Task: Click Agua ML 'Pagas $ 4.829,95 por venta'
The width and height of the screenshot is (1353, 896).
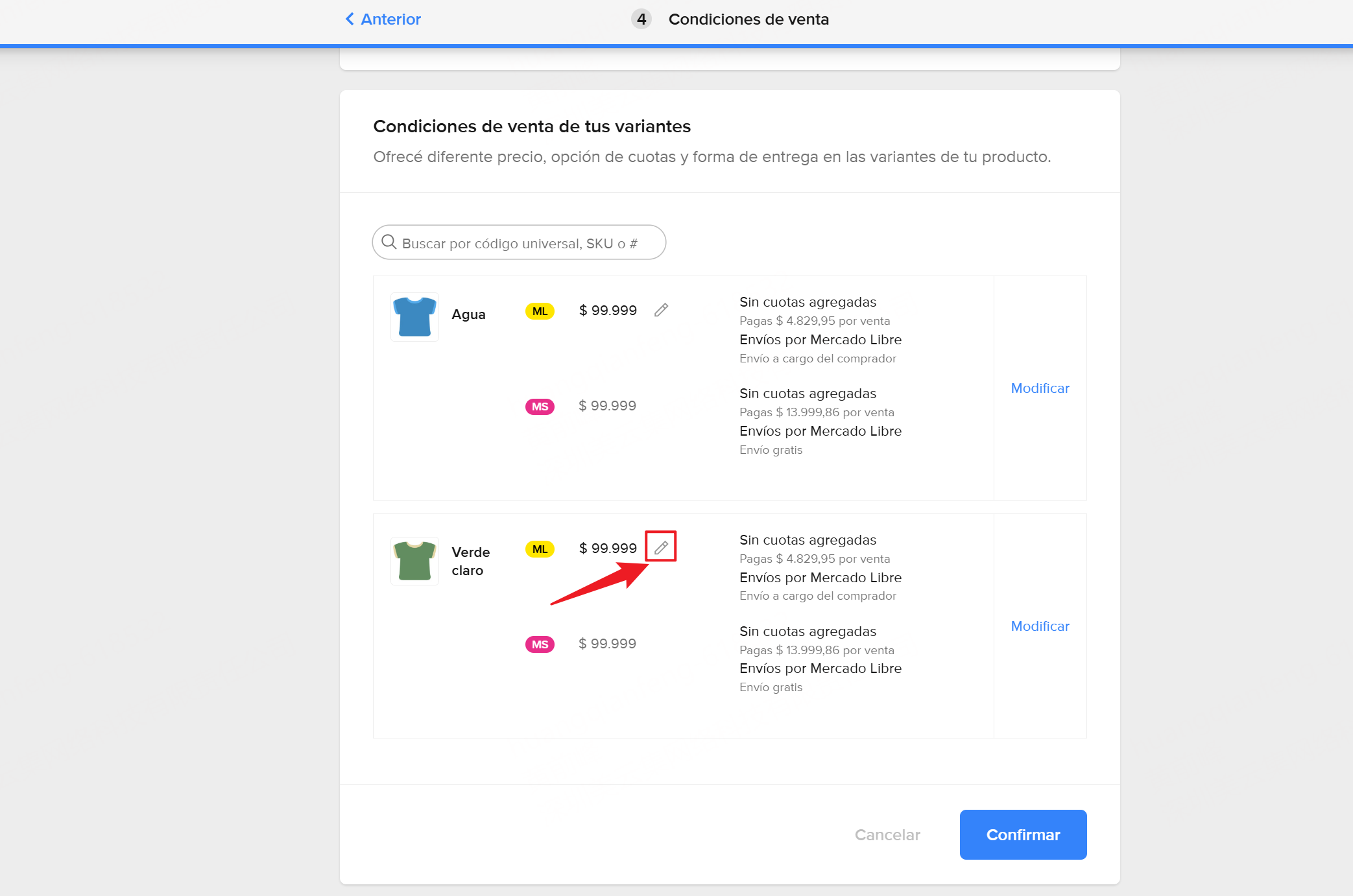Action: click(815, 321)
